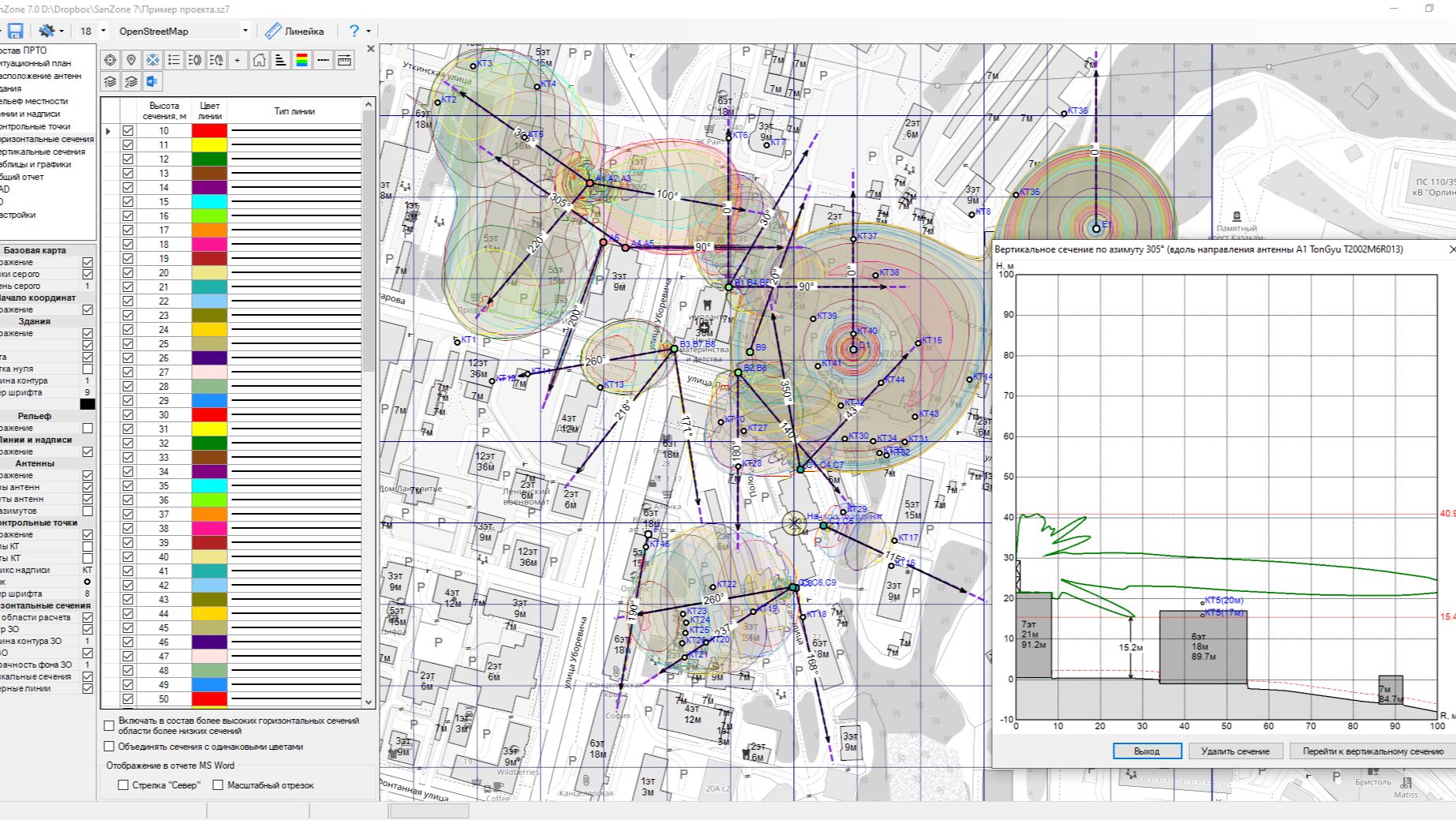Click the house icon in the panel toolbar
The image size is (1456, 820).
pyautogui.click(x=259, y=60)
